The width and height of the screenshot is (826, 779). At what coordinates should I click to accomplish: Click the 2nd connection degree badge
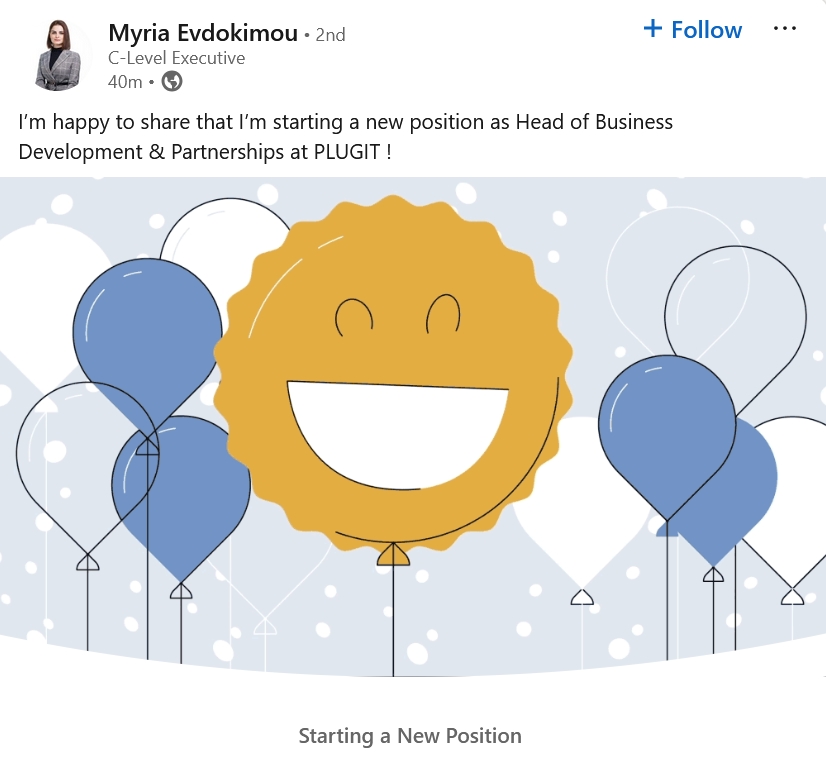pyautogui.click(x=331, y=33)
